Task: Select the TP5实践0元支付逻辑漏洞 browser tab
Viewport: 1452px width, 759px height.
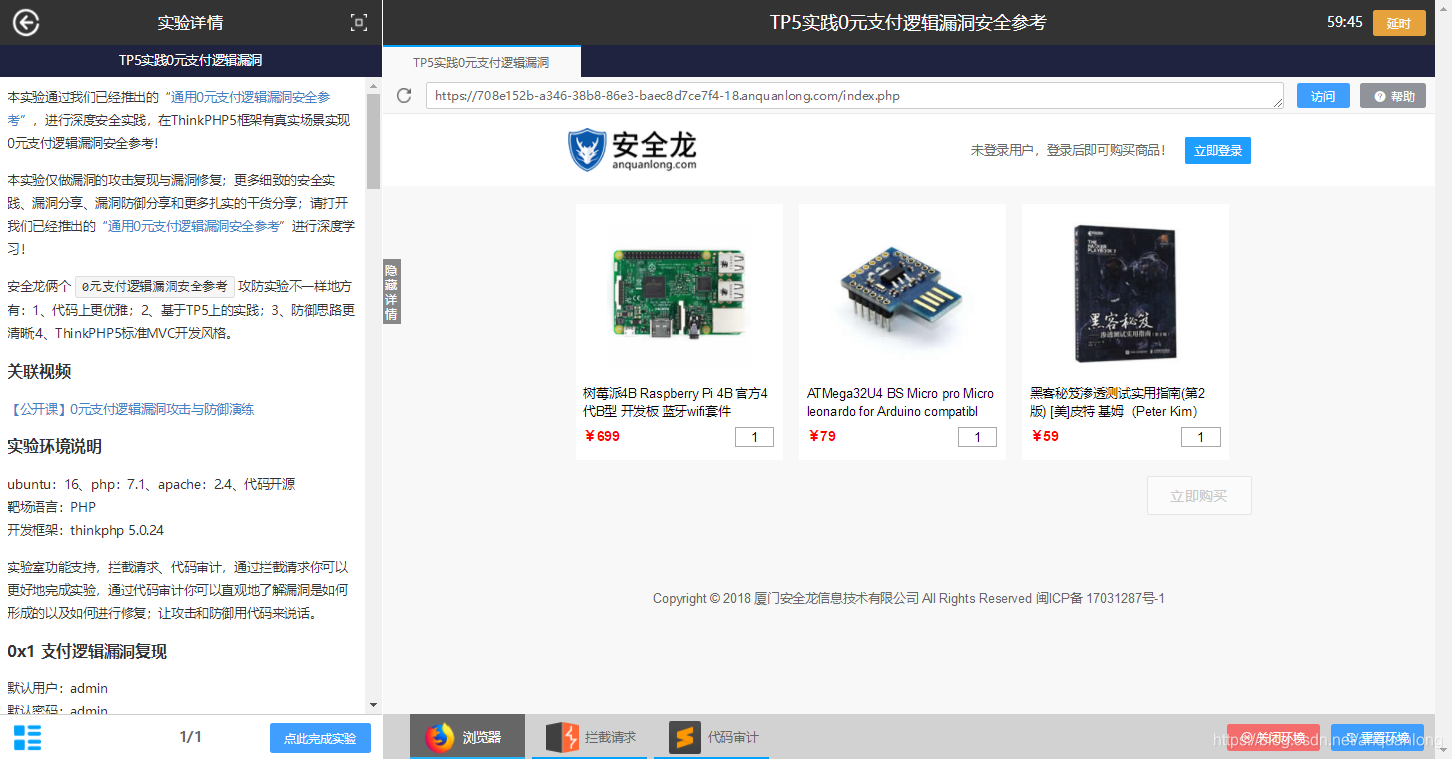Action: pos(481,62)
